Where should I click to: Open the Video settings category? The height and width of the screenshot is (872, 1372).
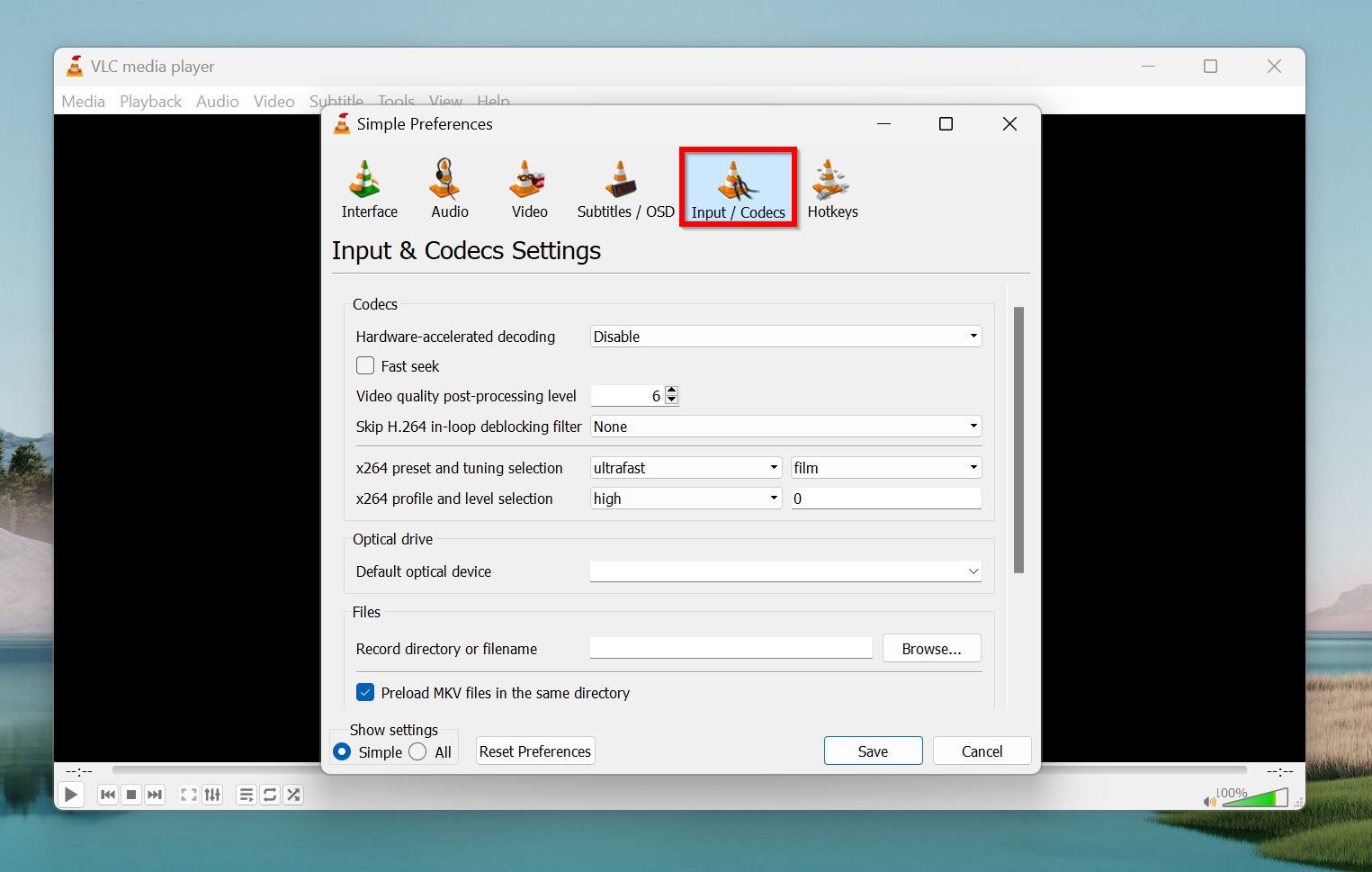(528, 187)
